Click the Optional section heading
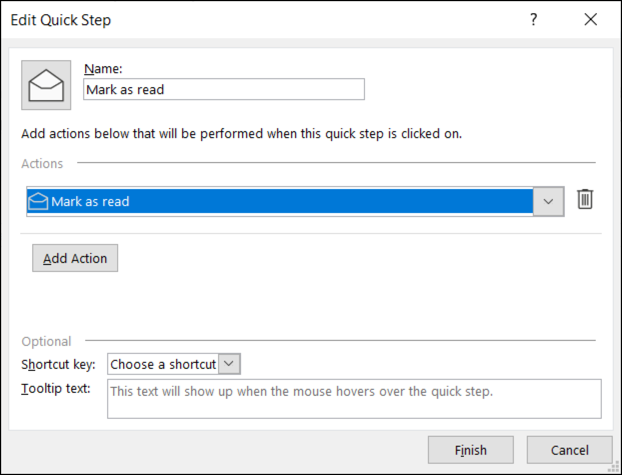Screen dimensions: 622x475 click(x=47, y=341)
